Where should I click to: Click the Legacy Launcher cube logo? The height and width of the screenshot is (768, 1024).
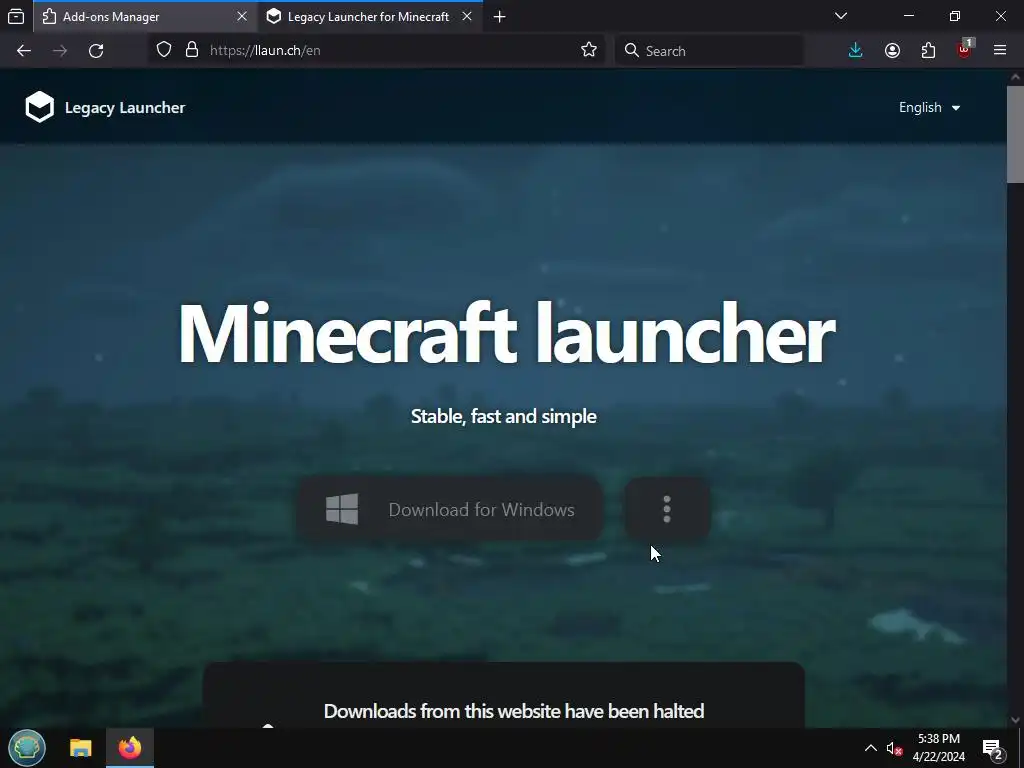[x=40, y=107]
